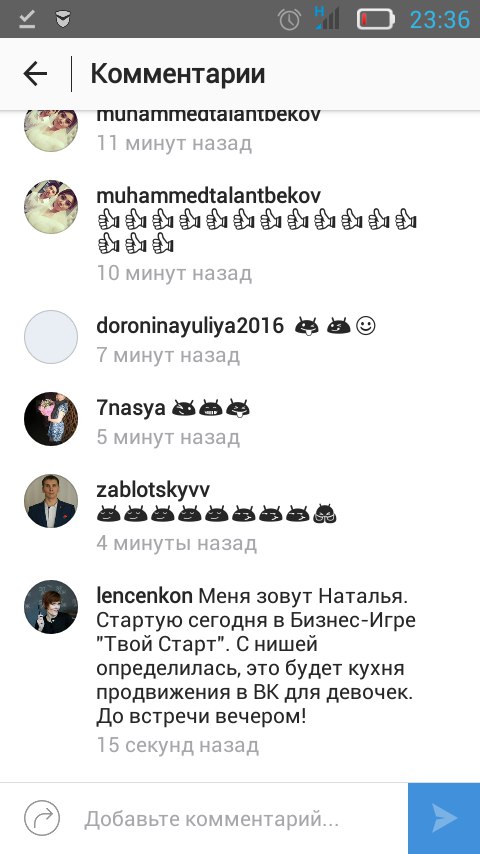Open the username link 7nasya

click(131, 408)
